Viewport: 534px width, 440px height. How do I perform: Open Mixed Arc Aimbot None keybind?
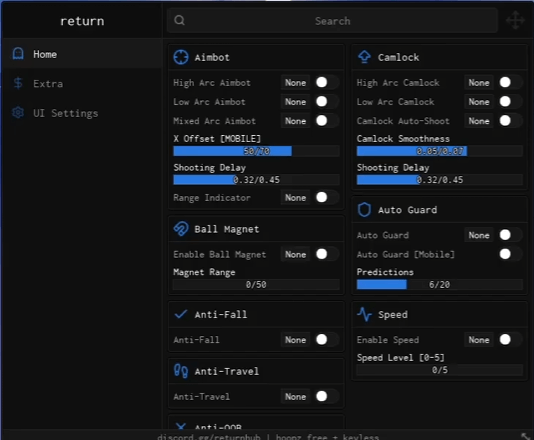point(295,121)
